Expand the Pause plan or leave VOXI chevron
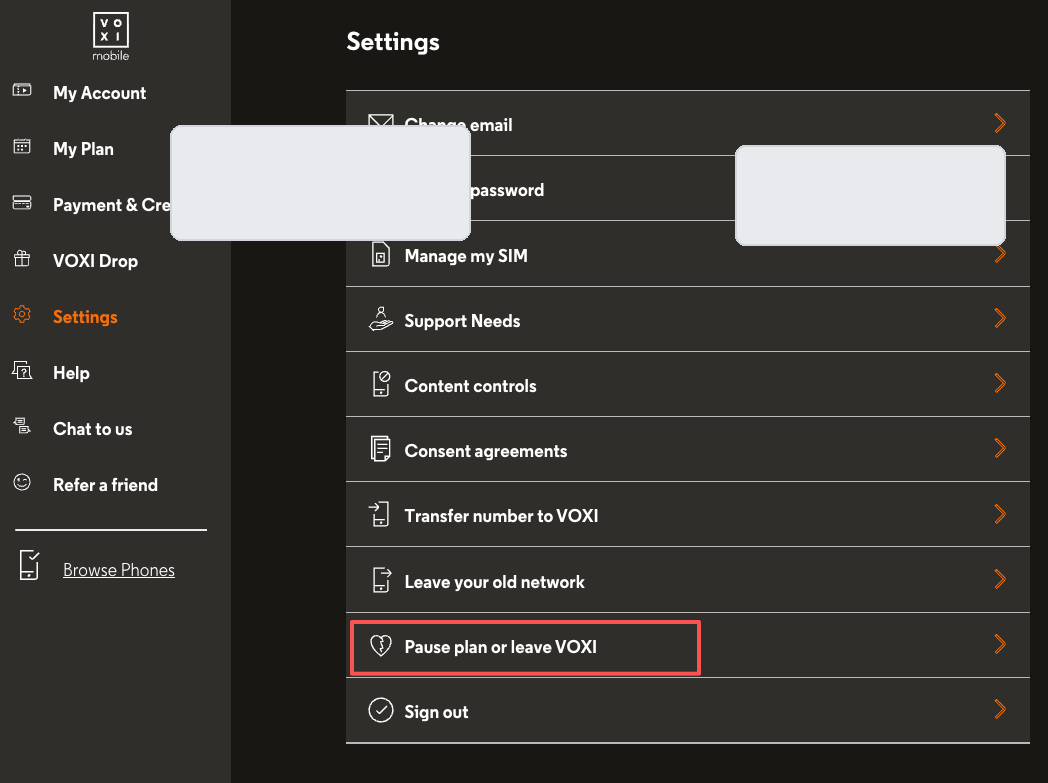 [x=1000, y=644]
